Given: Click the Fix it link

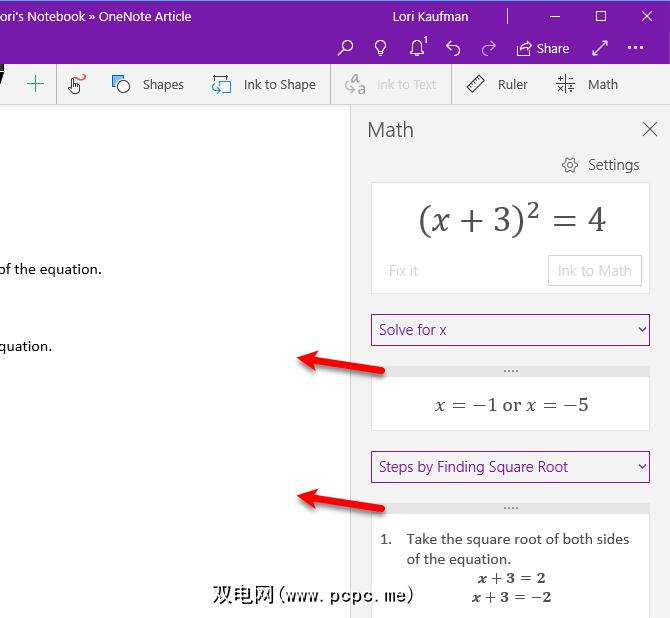Looking at the screenshot, I should tap(403, 271).
